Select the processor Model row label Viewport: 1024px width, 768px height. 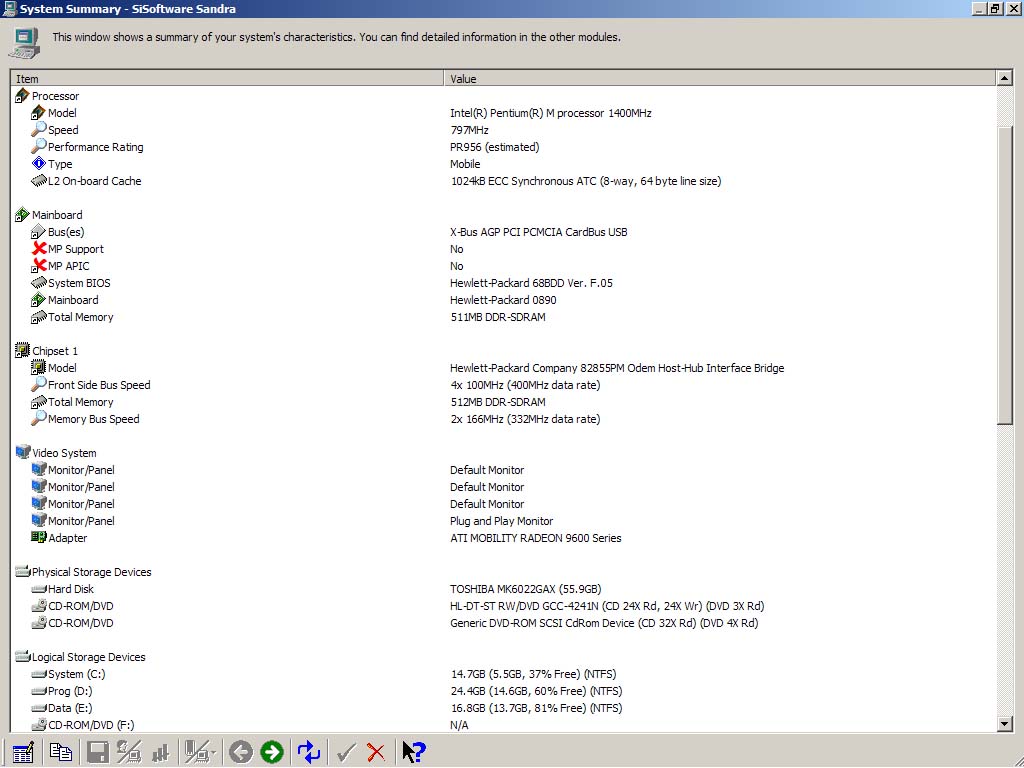tap(62, 113)
